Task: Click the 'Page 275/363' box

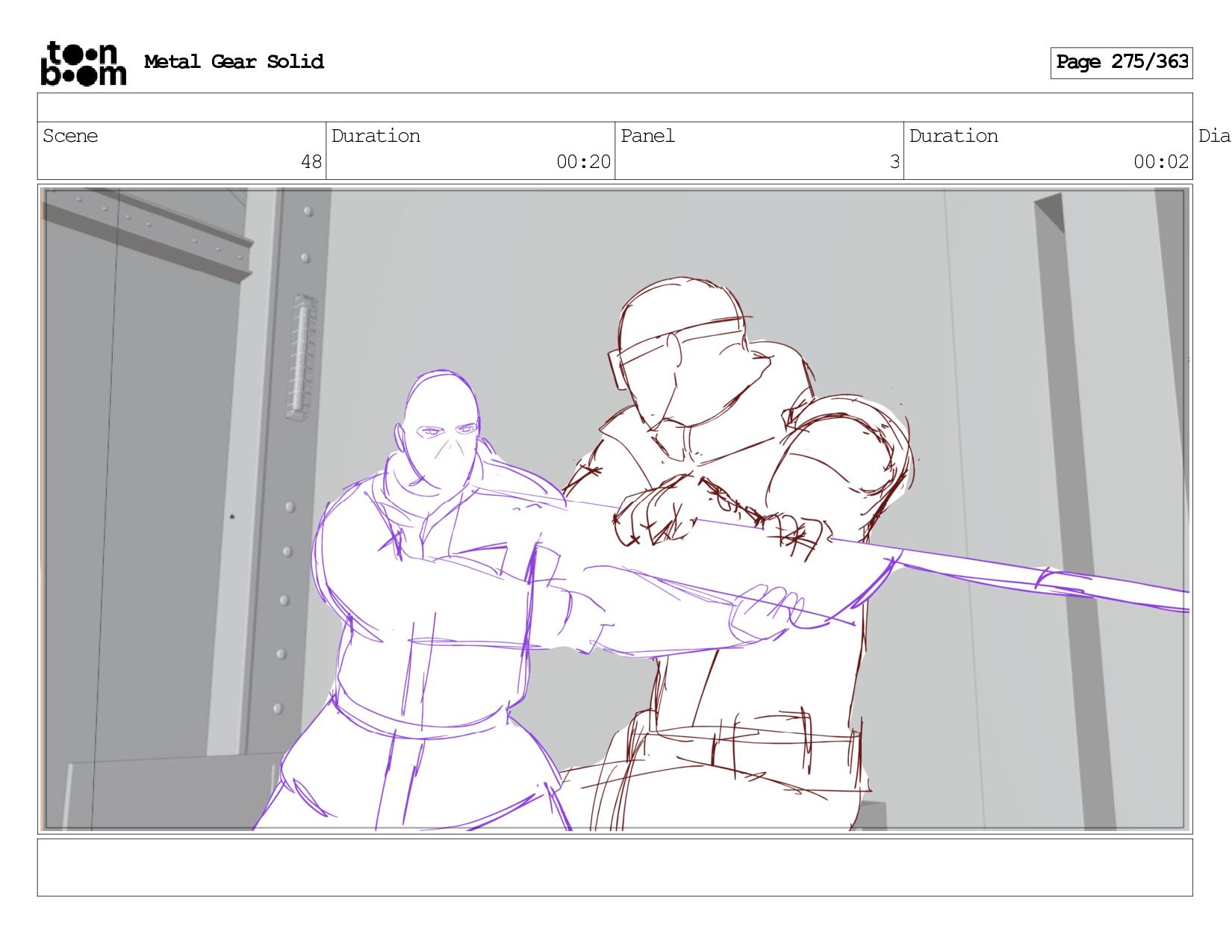Action: (1121, 63)
